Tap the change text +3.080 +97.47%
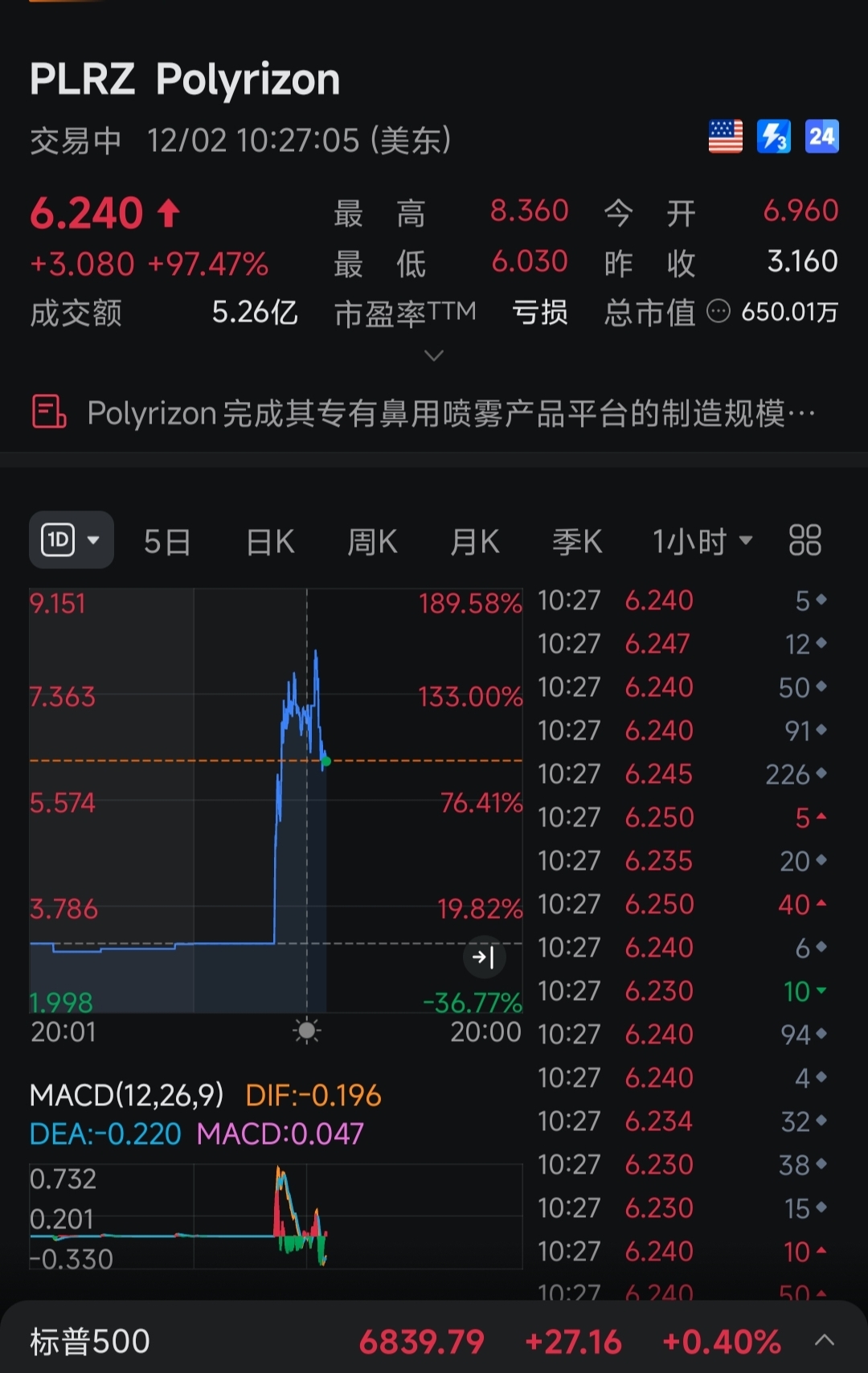This screenshot has width=868, height=1373. coord(149,264)
